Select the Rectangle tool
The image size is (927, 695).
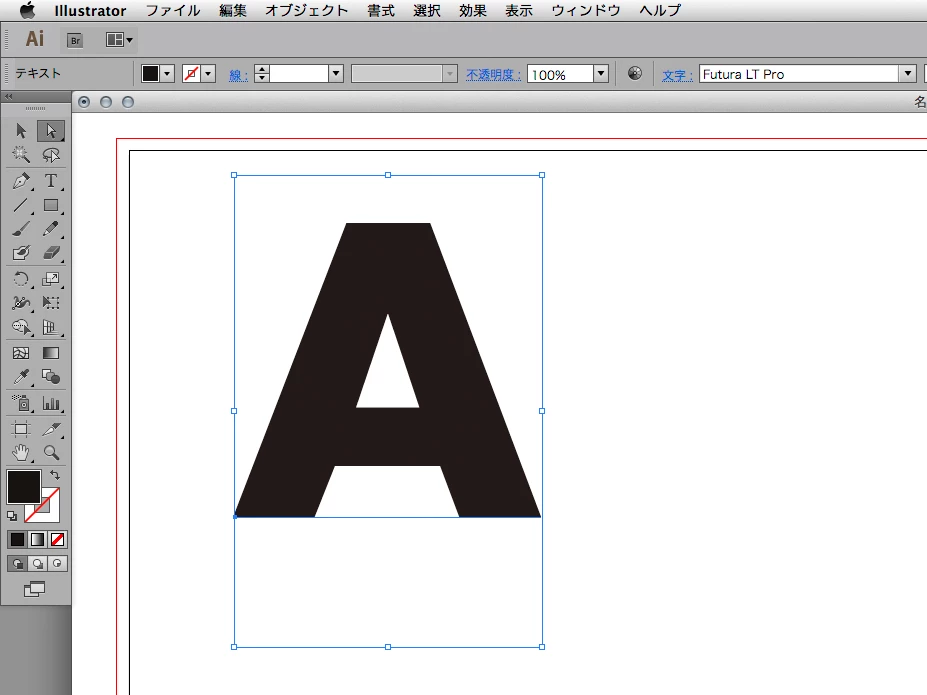(51, 205)
